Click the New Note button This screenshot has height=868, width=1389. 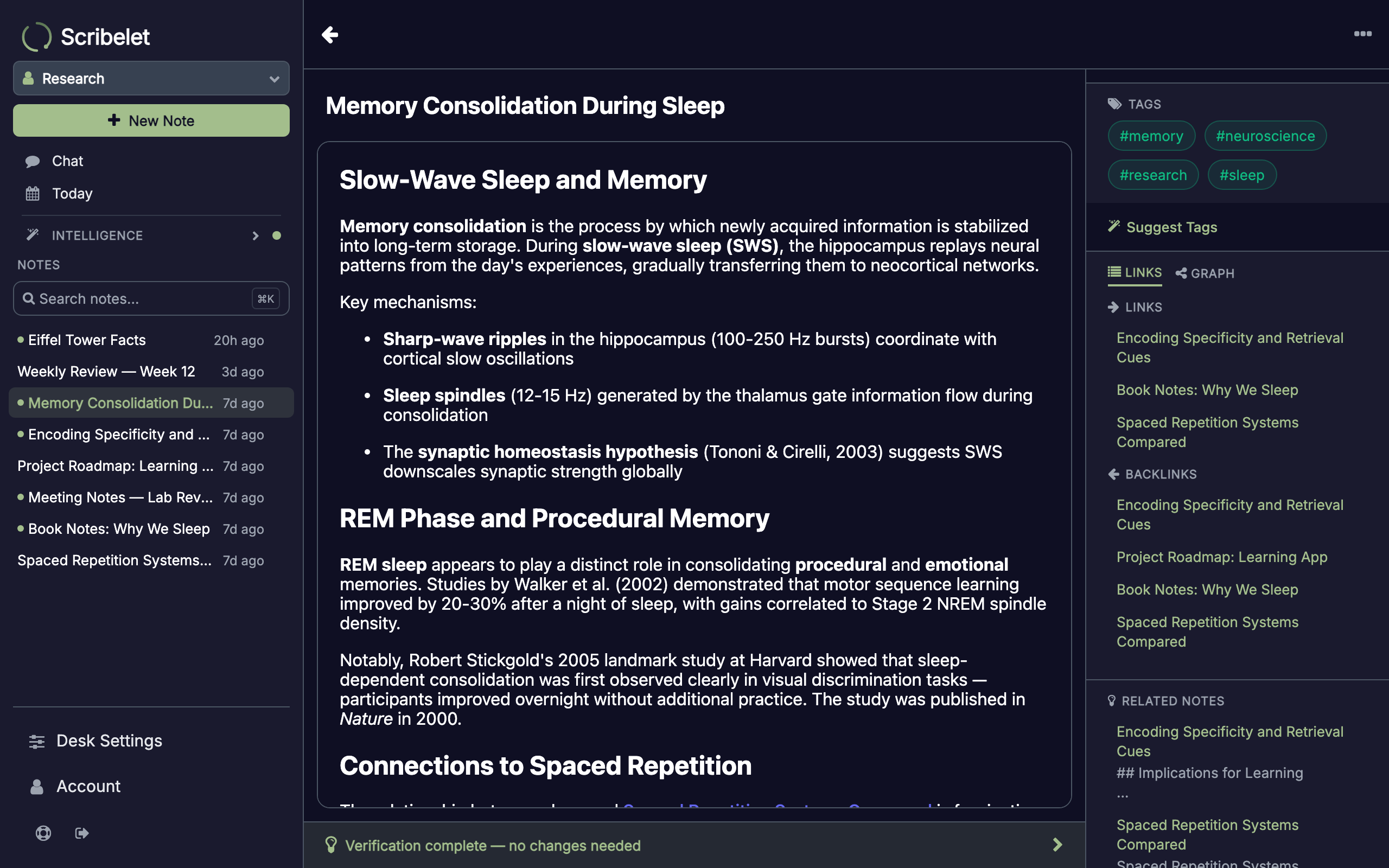151,120
